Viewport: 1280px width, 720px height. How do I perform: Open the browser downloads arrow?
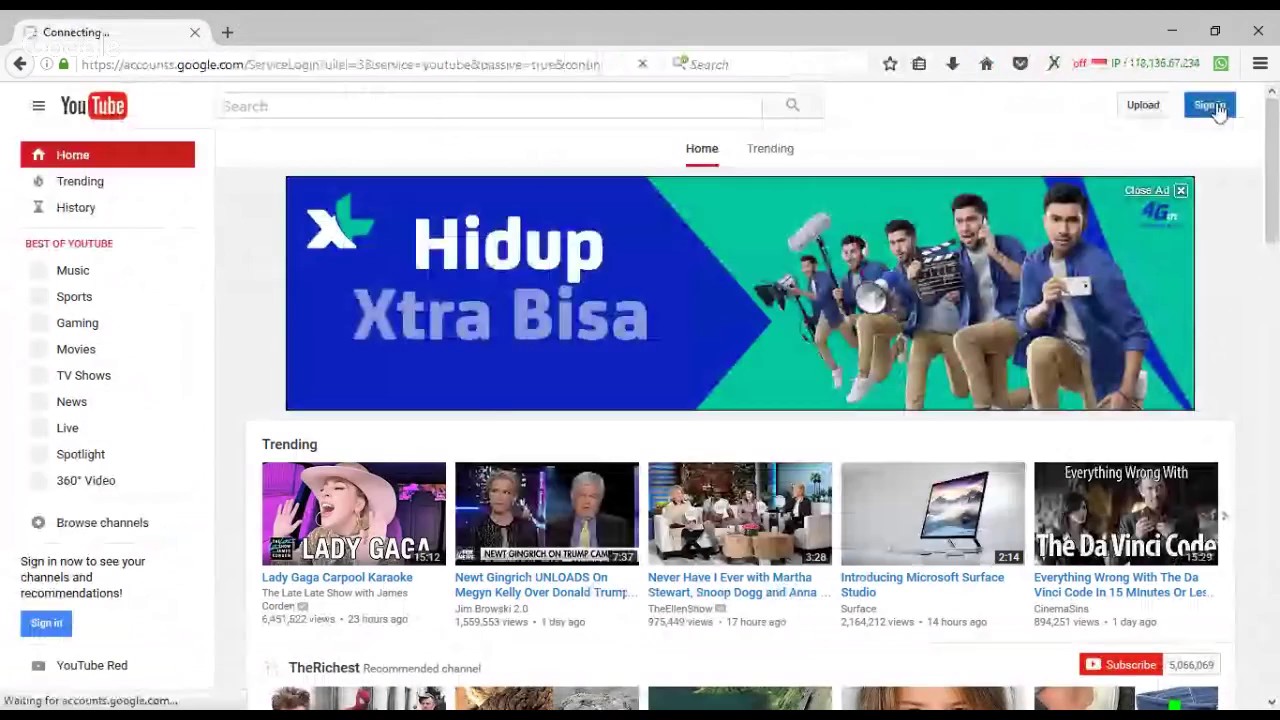(x=952, y=64)
